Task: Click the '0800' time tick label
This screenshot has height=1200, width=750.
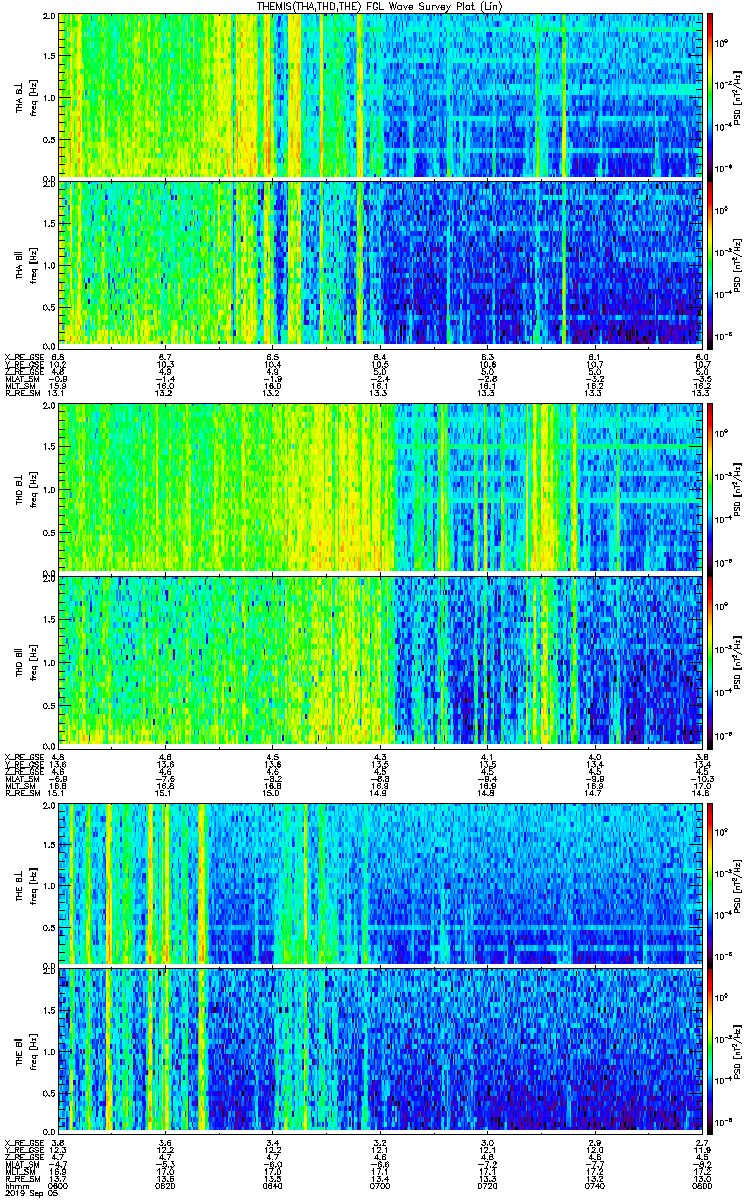Action: pos(701,1185)
